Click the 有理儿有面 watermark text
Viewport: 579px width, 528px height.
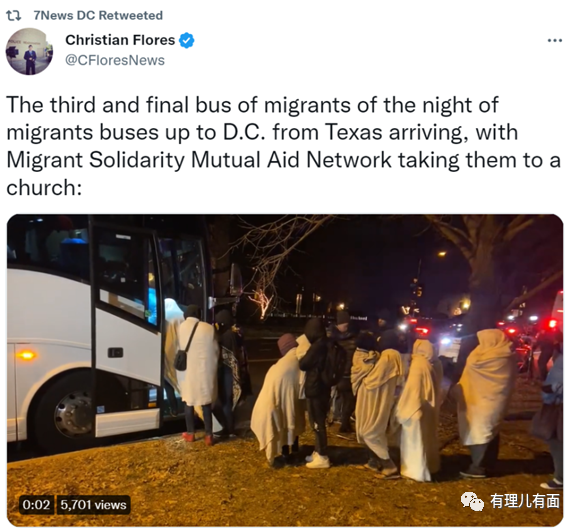click(524, 501)
